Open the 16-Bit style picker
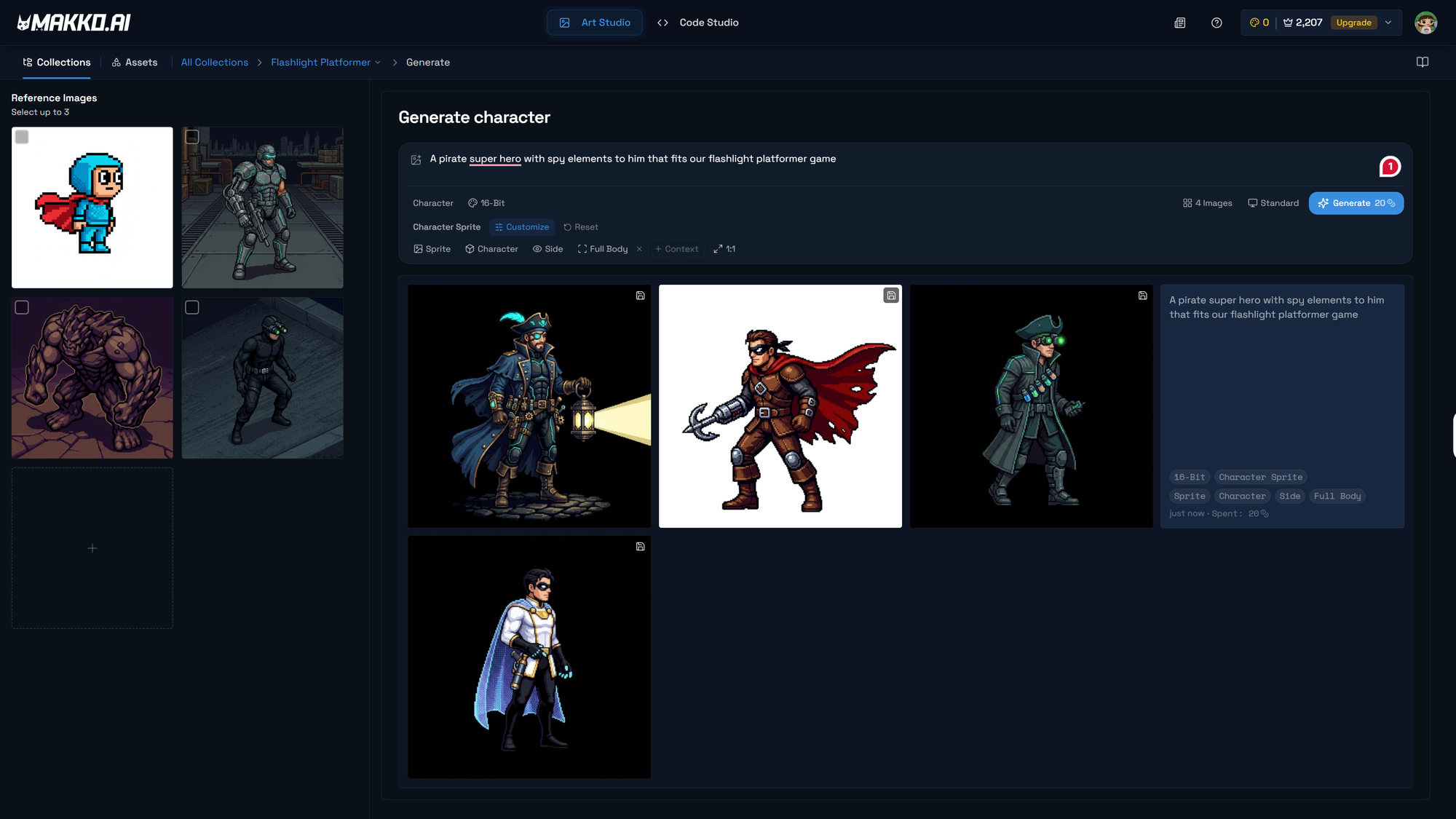1456x819 pixels. tap(486, 203)
